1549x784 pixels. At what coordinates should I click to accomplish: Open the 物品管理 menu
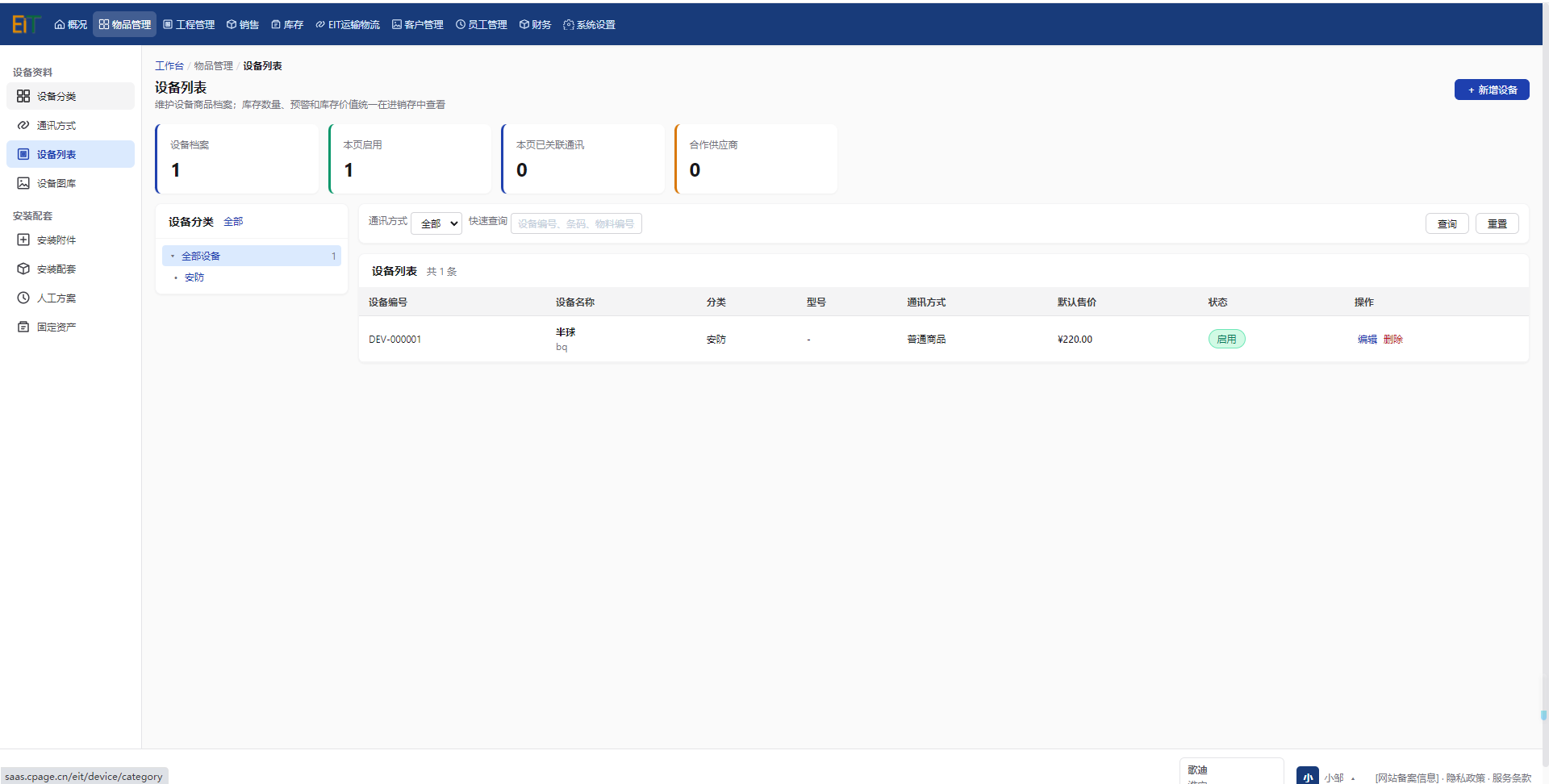pyautogui.click(x=125, y=24)
